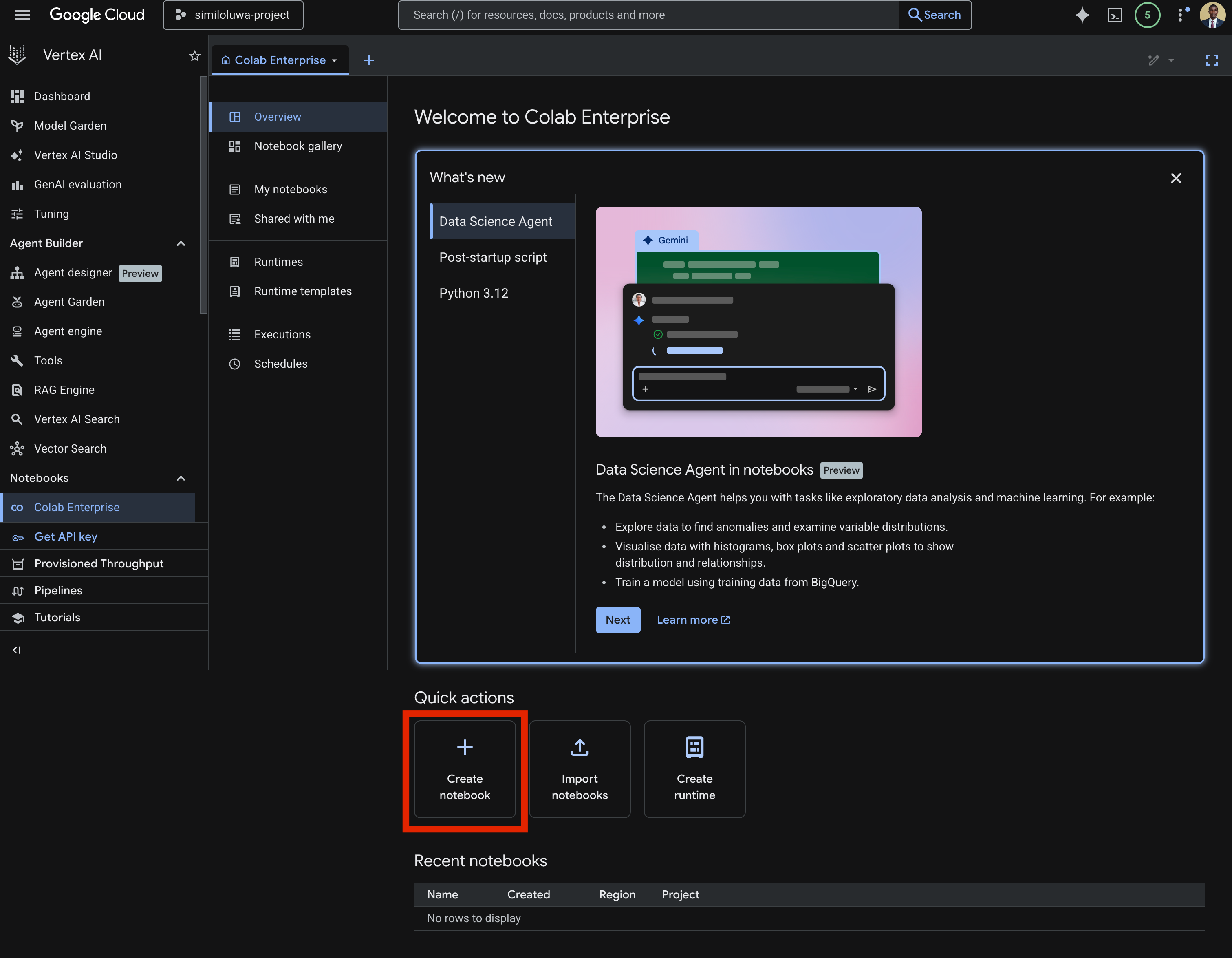Click the Create runtime icon
Image resolution: width=1232 pixels, height=958 pixels.
pos(694,748)
